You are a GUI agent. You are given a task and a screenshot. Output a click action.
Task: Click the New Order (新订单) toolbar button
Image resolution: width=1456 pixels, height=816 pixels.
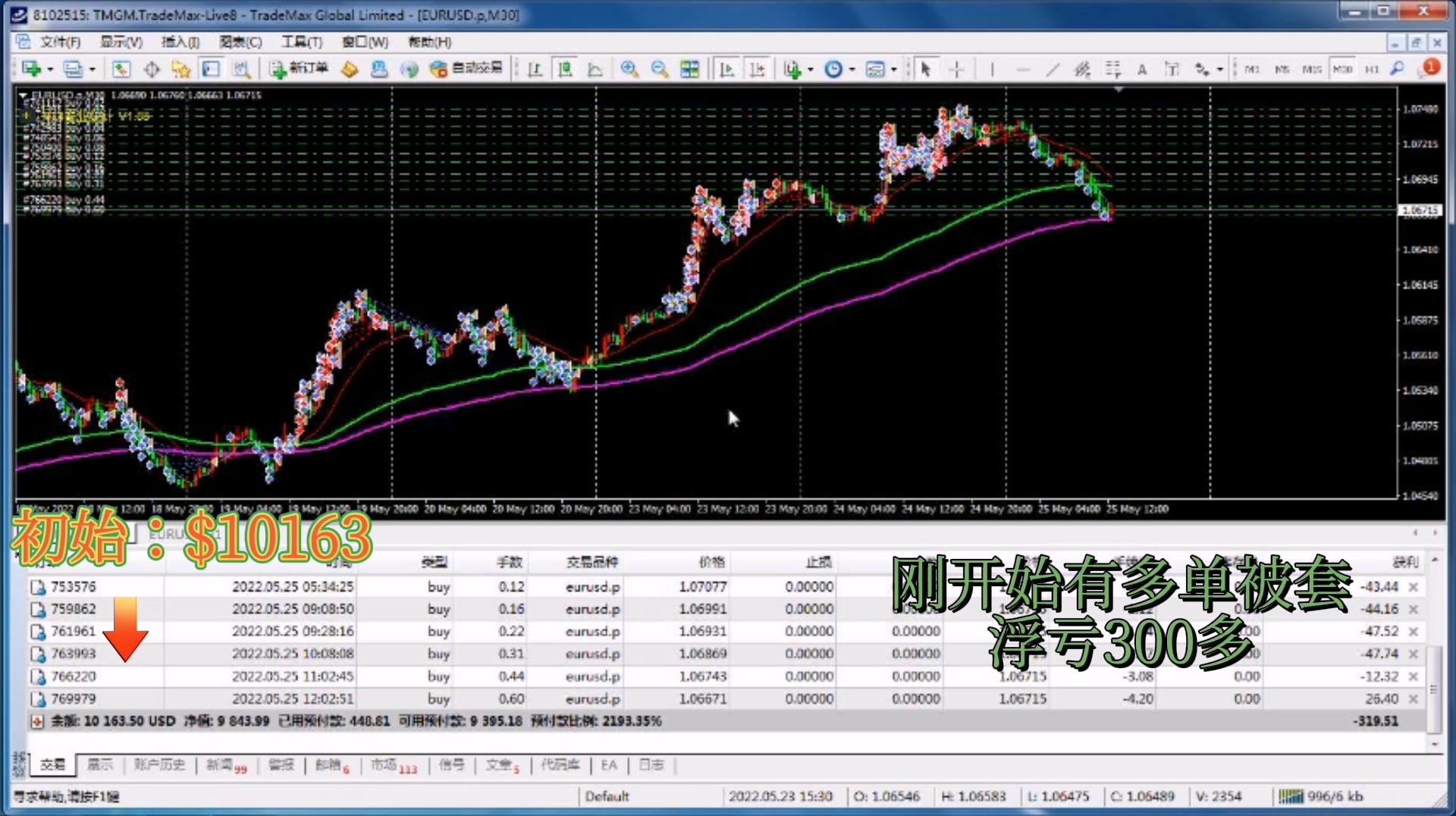point(299,69)
